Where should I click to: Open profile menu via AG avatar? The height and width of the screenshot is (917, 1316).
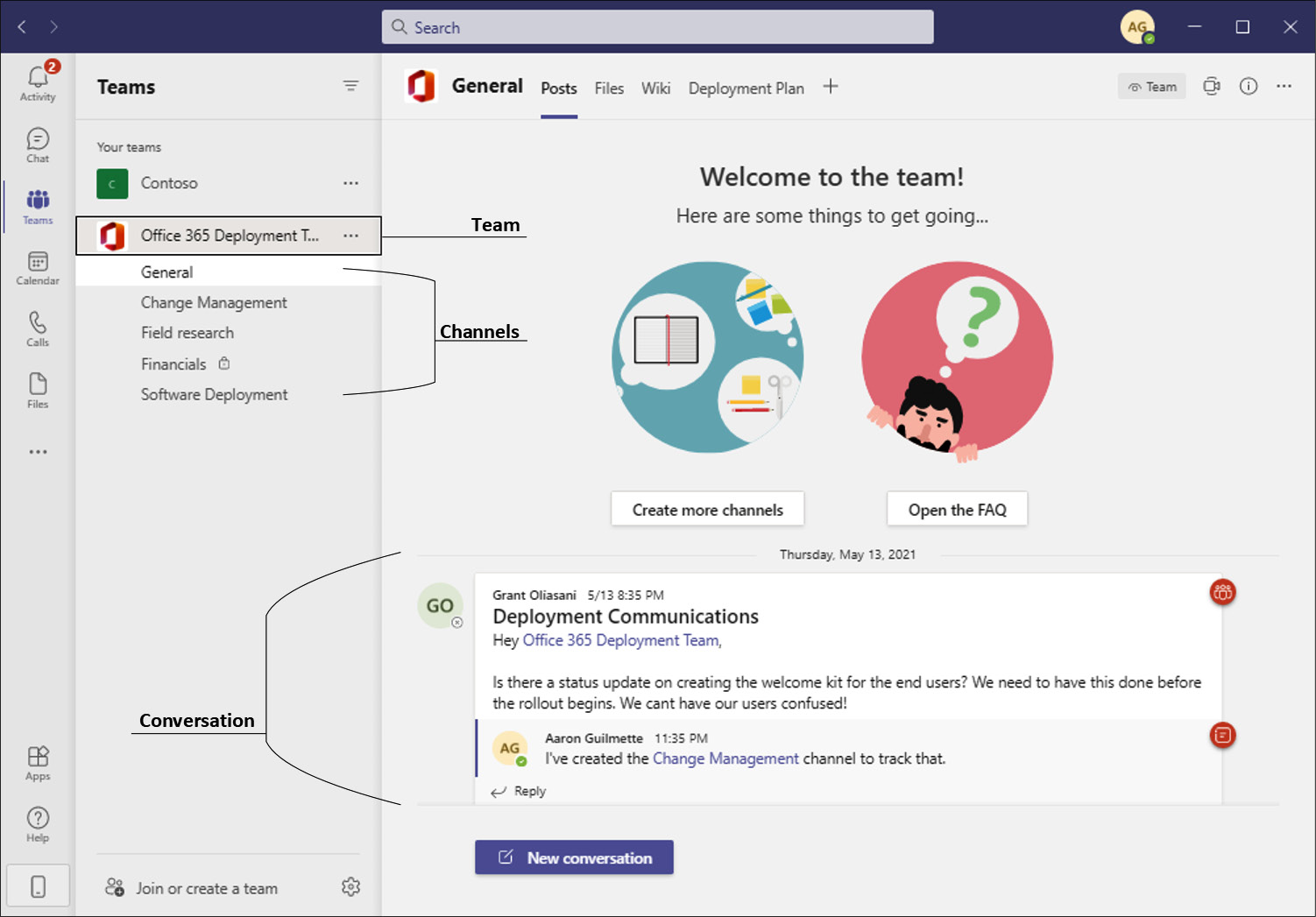point(1137,27)
